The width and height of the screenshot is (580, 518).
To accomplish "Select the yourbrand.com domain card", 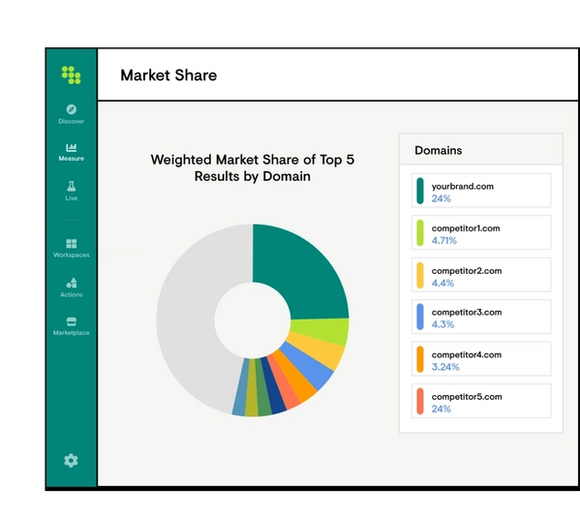I will point(481,191).
